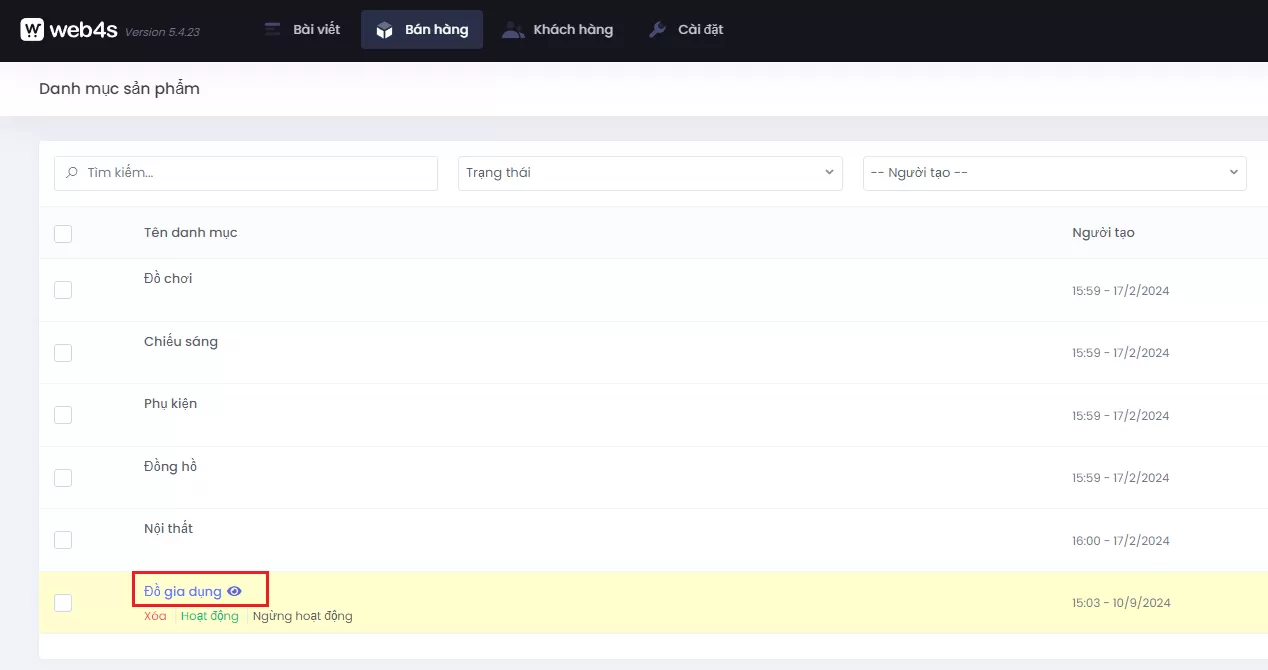1268x670 pixels.
Task: Click the Bán hàng box icon
Action: tap(384, 30)
